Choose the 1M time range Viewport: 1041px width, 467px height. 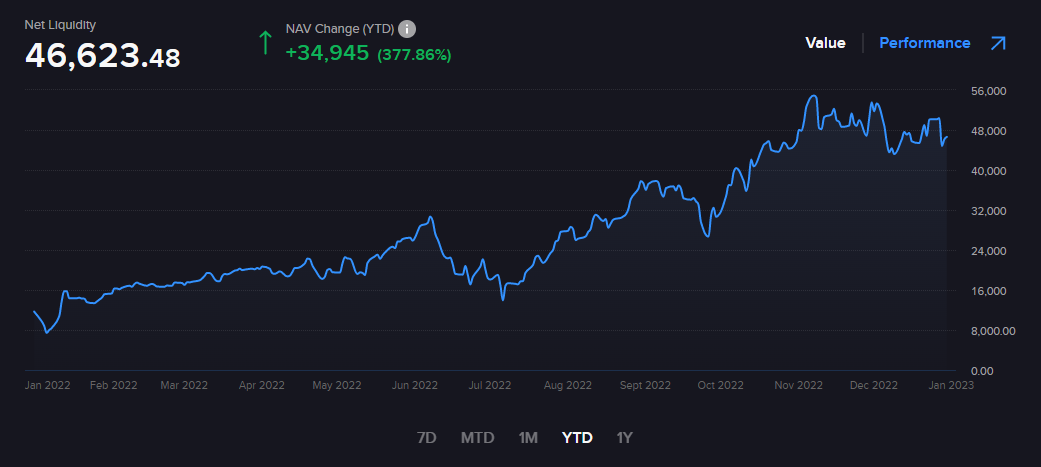click(528, 437)
